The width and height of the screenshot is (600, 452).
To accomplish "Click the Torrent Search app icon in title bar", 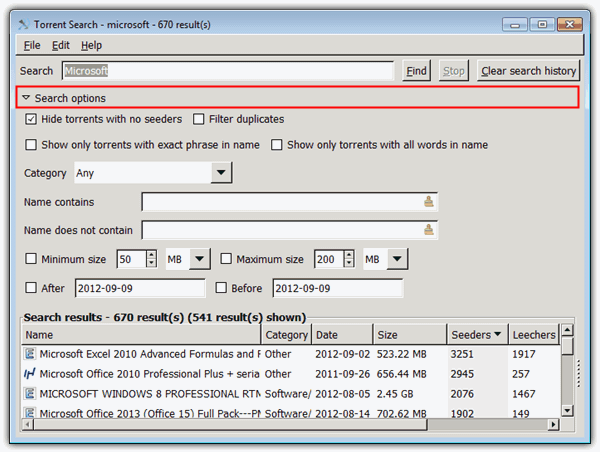I will pos(23,24).
